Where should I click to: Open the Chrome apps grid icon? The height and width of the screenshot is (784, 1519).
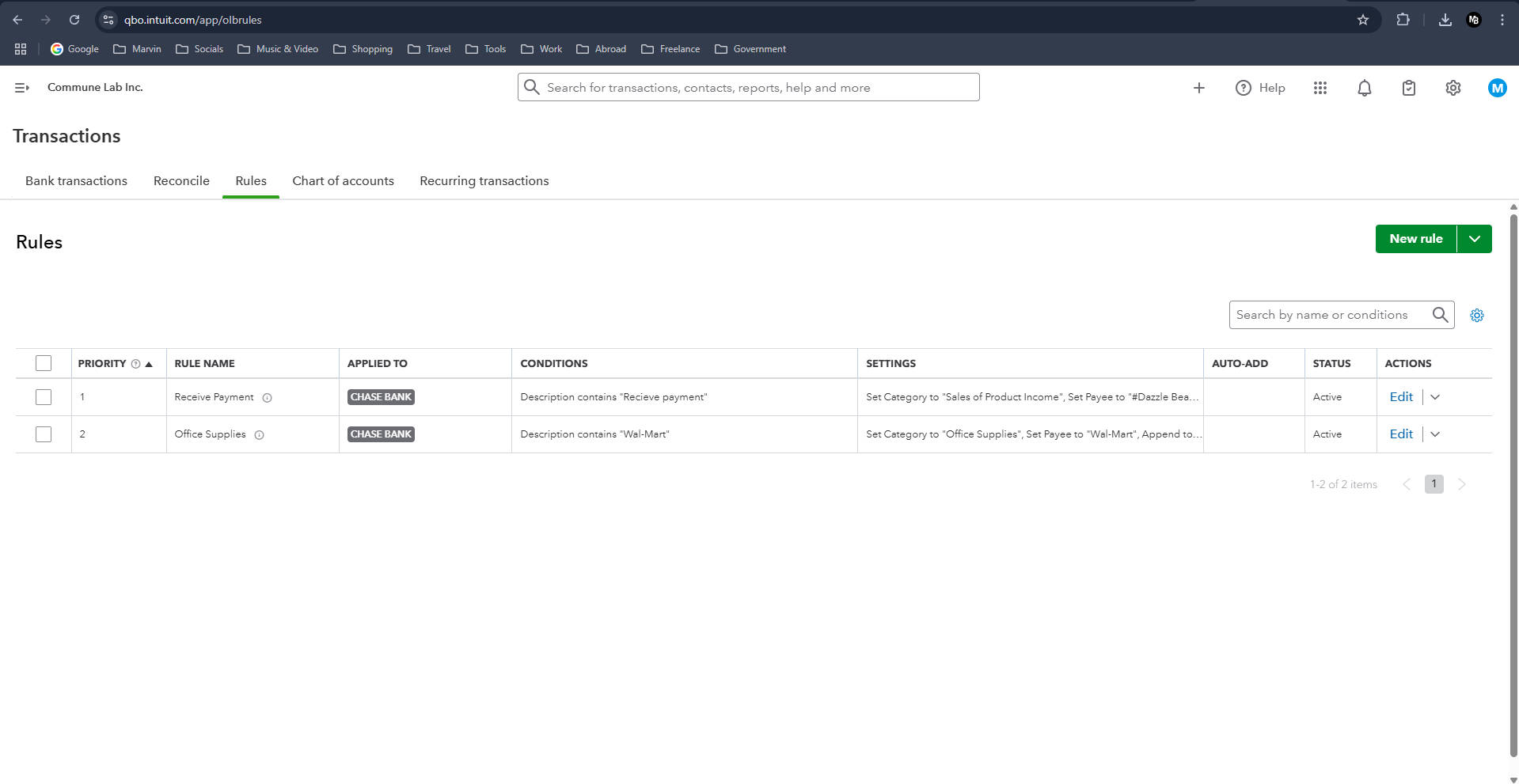(x=21, y=49)
